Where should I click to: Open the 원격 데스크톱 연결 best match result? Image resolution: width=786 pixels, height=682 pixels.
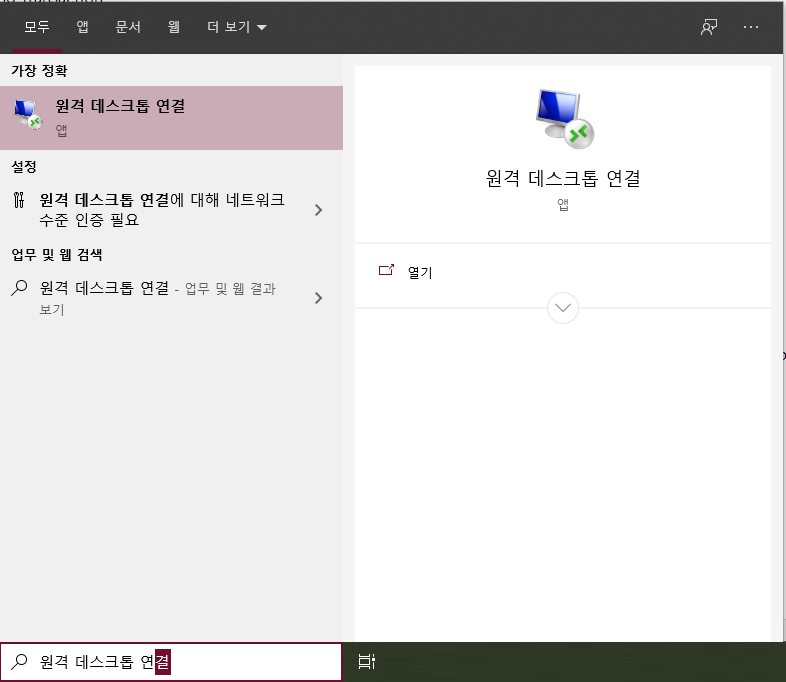pos(171,118)
